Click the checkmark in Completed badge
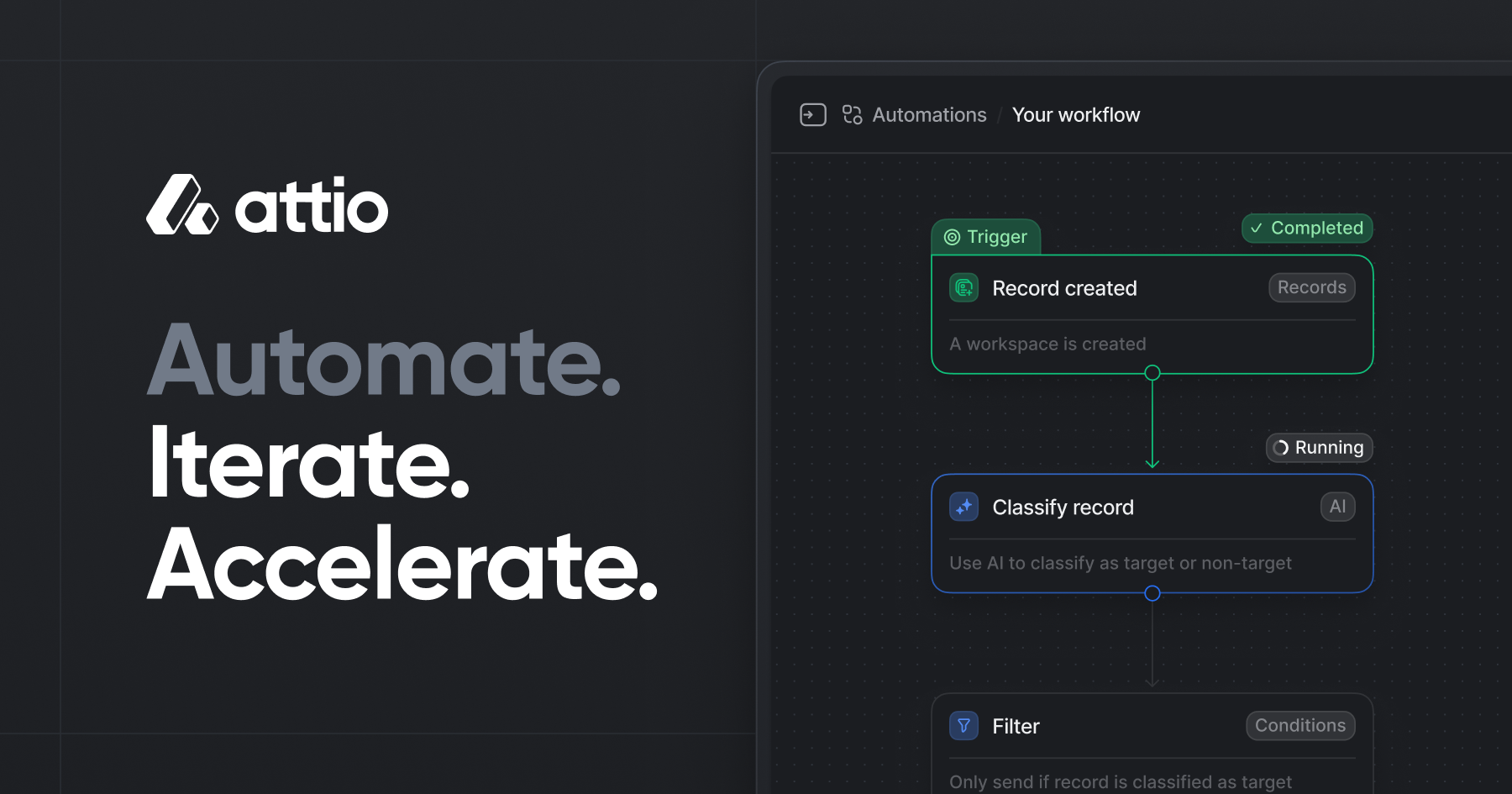This screenshot has width=1512, height=794. click(1257, 229)
